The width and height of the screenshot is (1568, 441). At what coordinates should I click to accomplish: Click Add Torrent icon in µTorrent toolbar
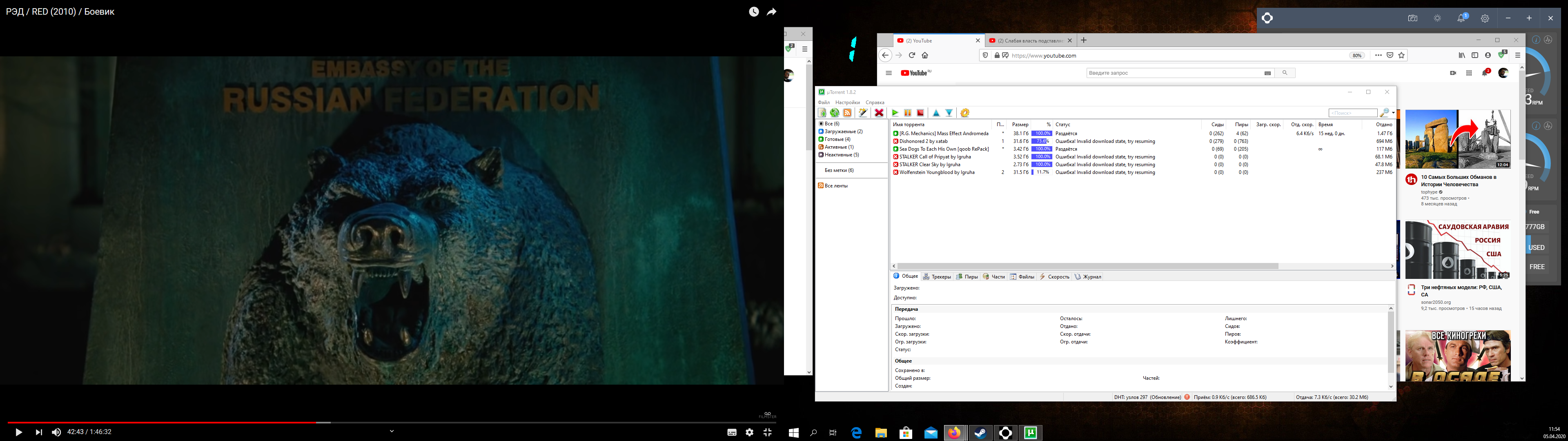(822, 113)
